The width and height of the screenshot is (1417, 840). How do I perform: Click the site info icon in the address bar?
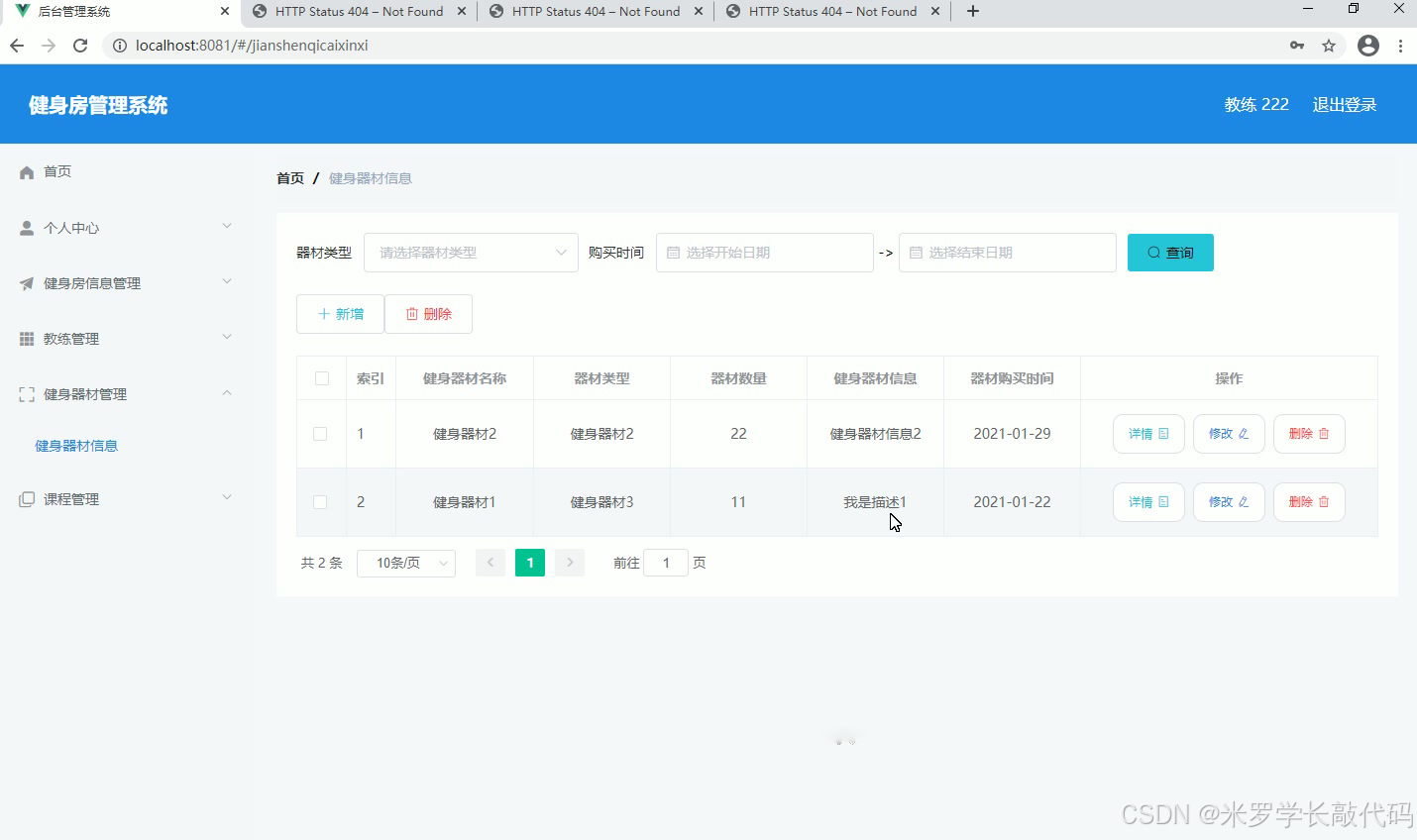pyautogui.click(x=120, y=46)
